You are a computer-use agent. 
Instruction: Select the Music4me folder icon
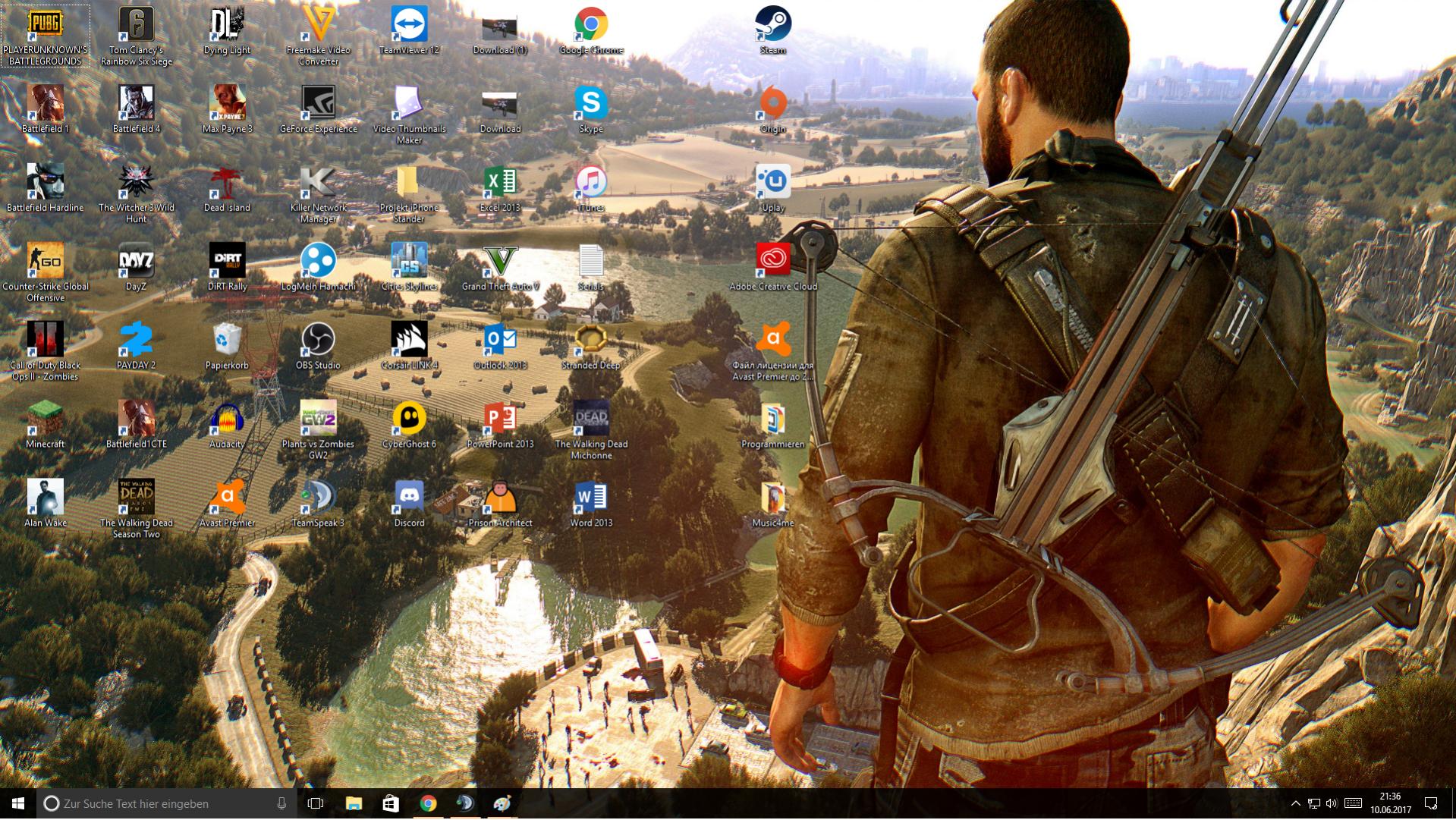pos(773,504)
